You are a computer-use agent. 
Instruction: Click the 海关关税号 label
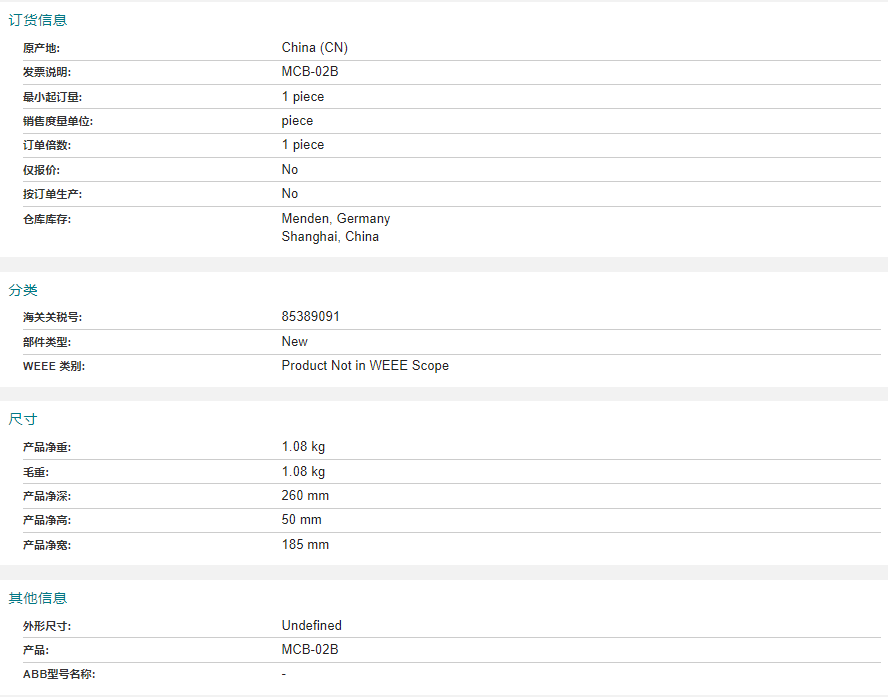click(53, 318)
